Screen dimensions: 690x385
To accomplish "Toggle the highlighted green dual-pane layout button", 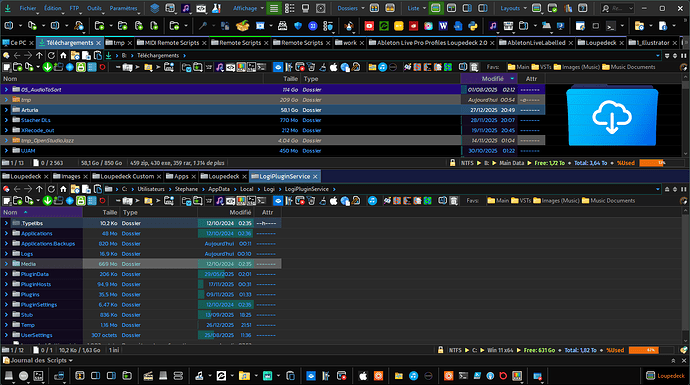I will tap(436, 8).
